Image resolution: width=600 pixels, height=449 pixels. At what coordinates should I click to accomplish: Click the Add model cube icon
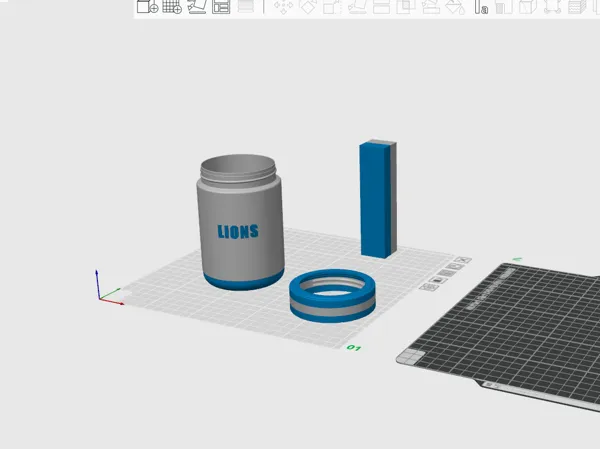(147, 7)
